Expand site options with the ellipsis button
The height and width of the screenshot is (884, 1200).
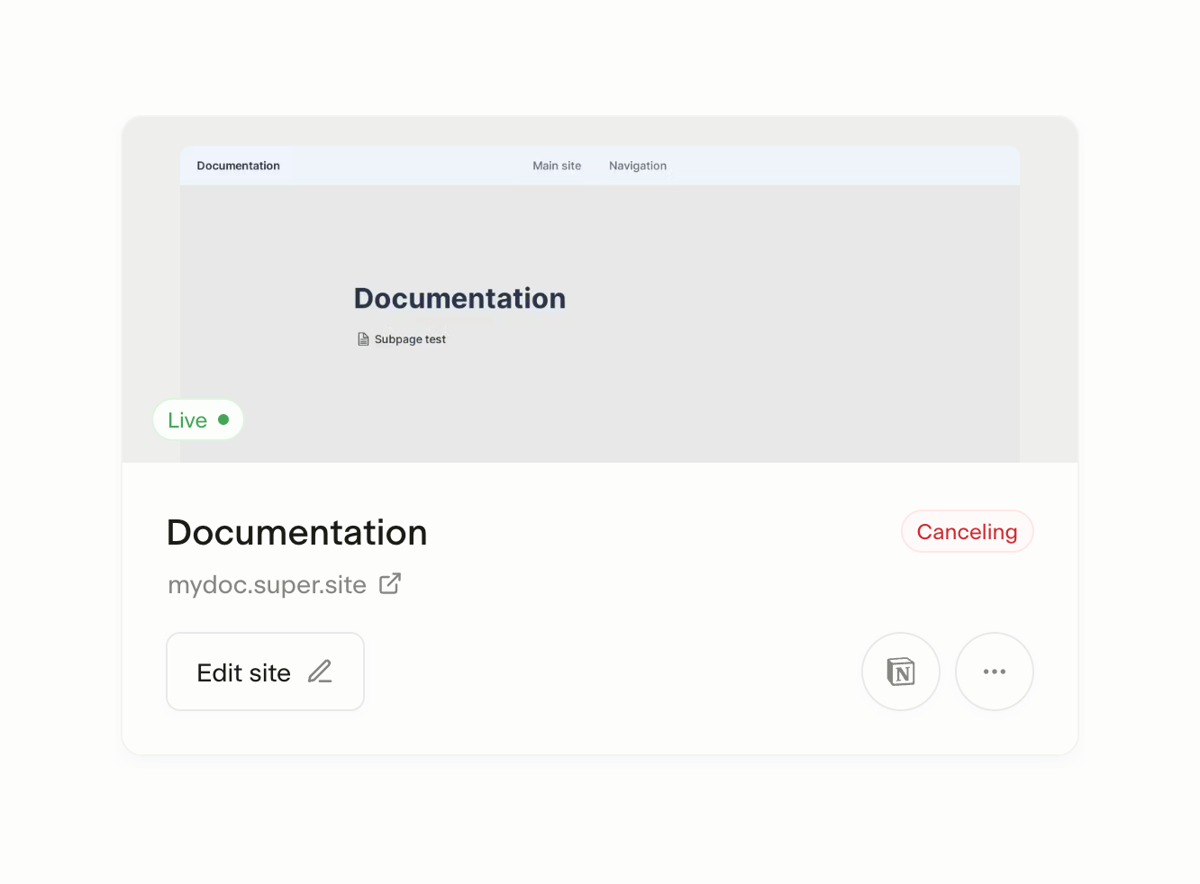994,671
